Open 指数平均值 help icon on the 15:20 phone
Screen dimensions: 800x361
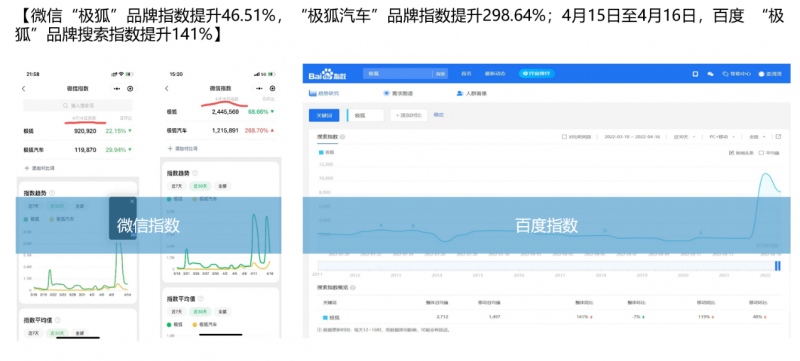coord(200,299)
